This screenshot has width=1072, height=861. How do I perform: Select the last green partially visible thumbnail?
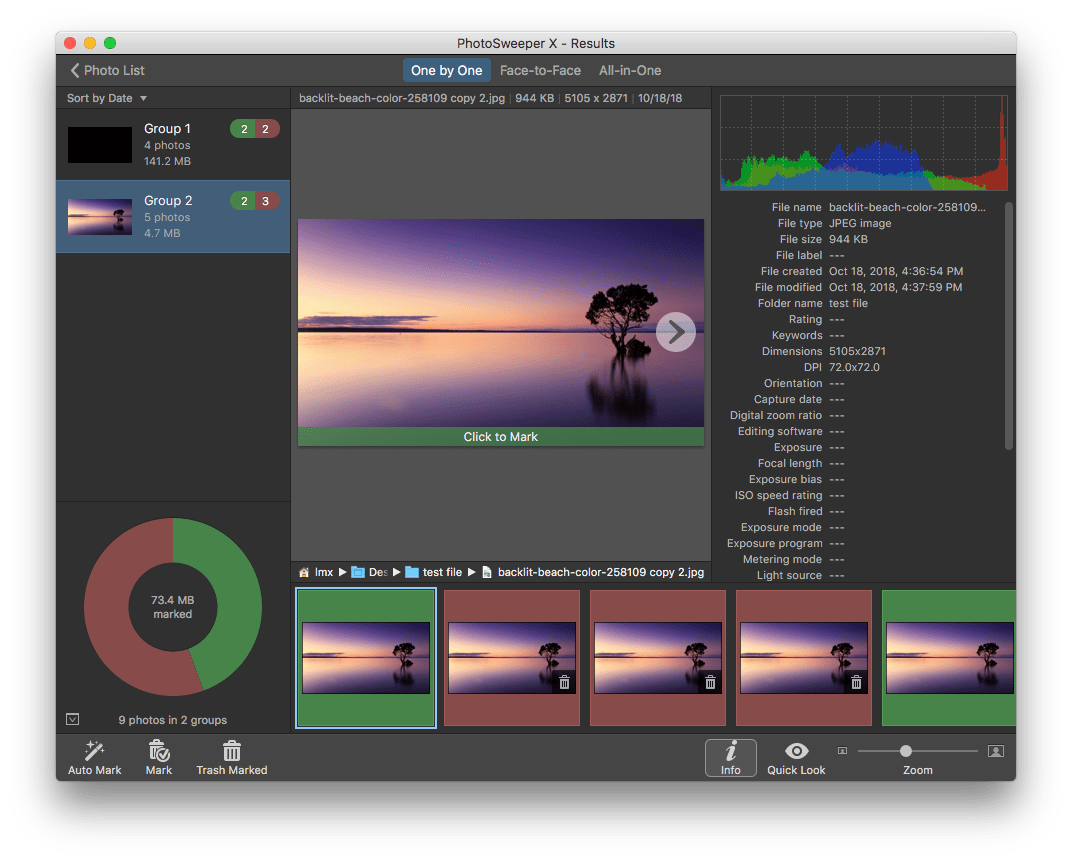tap(949, 658)
